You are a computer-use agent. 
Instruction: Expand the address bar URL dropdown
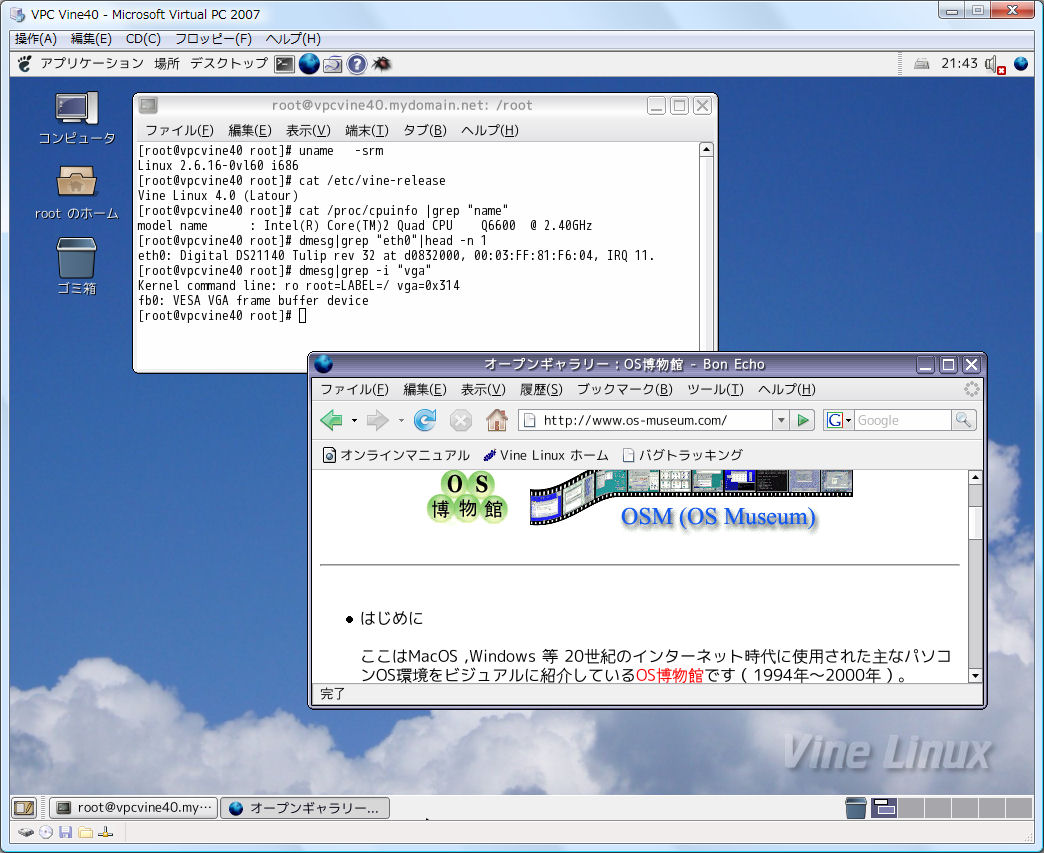pos(781,420)
